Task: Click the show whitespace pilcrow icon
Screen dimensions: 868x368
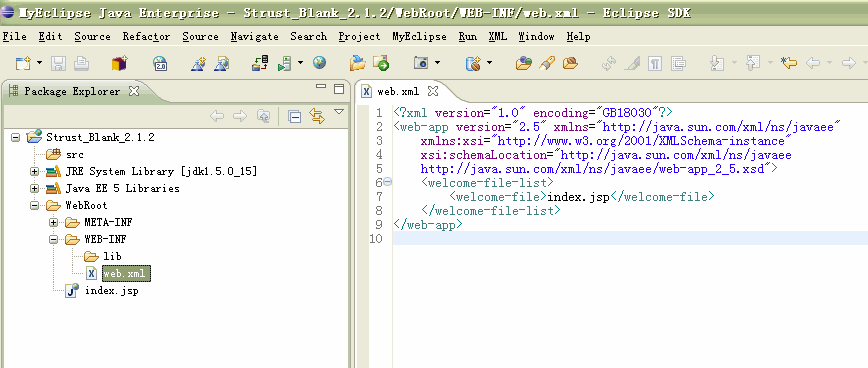Action: point(655,64)
